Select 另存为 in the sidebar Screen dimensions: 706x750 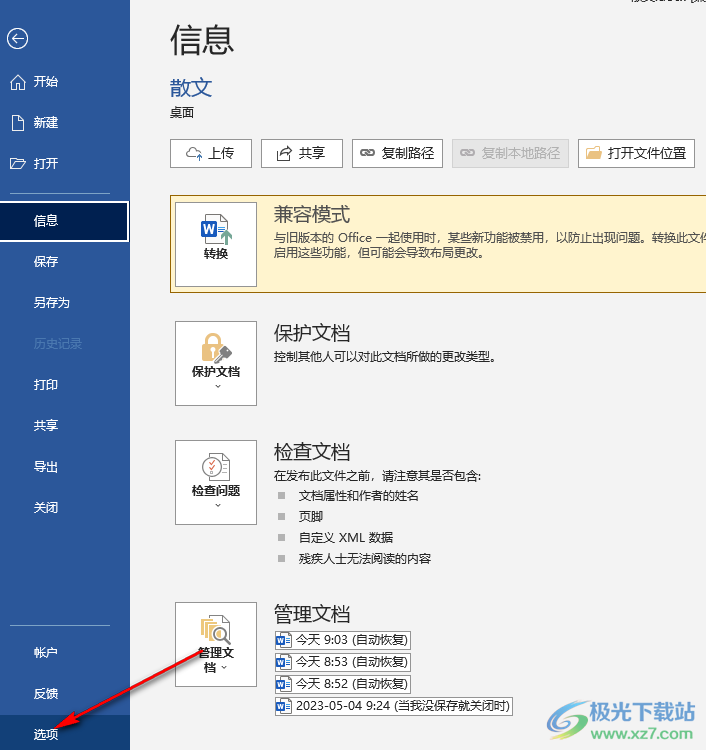pos(52,303)
